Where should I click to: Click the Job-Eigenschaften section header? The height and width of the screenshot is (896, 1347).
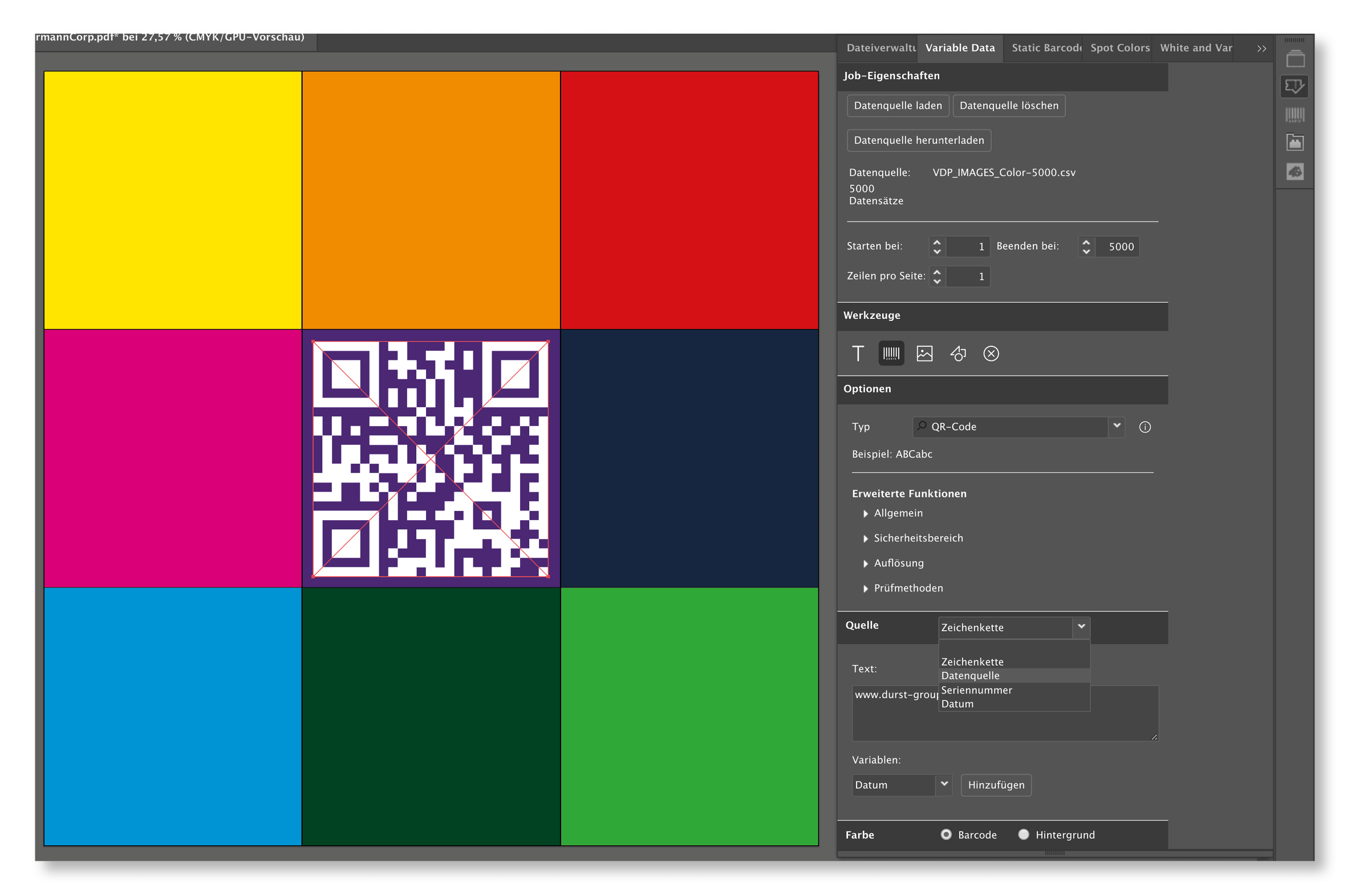tap(1002, 76)
